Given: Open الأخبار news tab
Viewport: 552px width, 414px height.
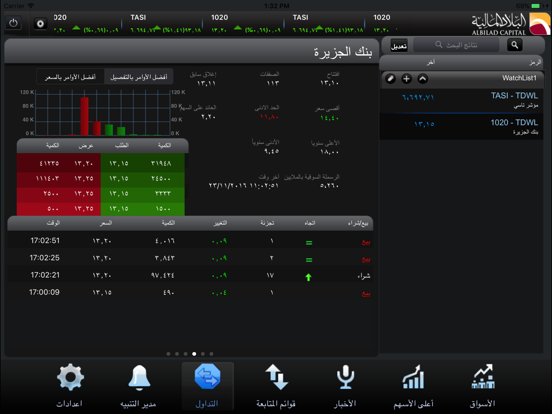Looking at the screenshot, I should tap(345, 386).
